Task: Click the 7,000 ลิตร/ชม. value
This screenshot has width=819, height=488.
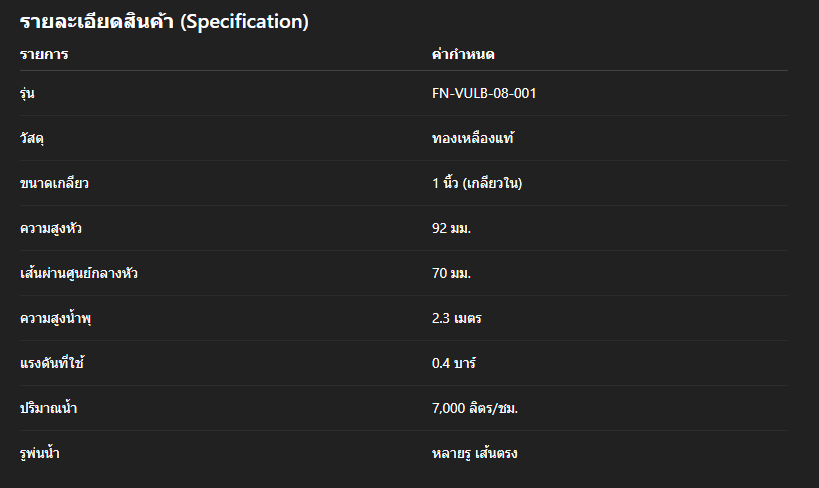Action: pyautogui.click(x=475, y=408)
